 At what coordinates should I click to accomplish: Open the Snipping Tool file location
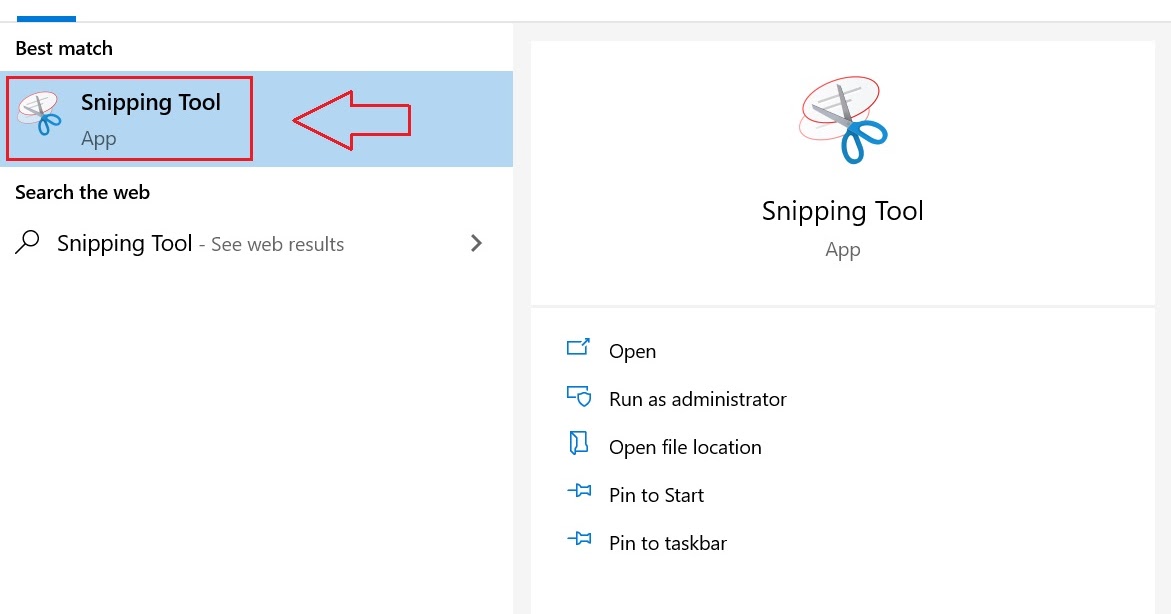pyautogui.click(x=685, y=447)
